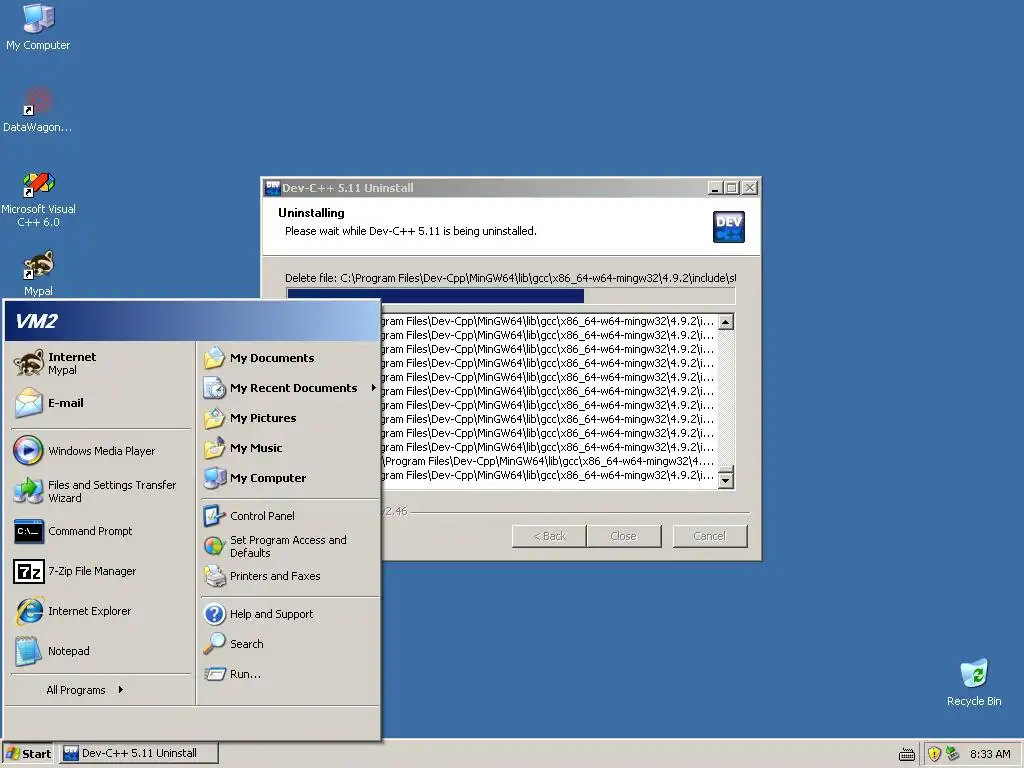Open My Pictures in Start menu
This screenshot has height=768, width=1024.
[x=289, y=418]
